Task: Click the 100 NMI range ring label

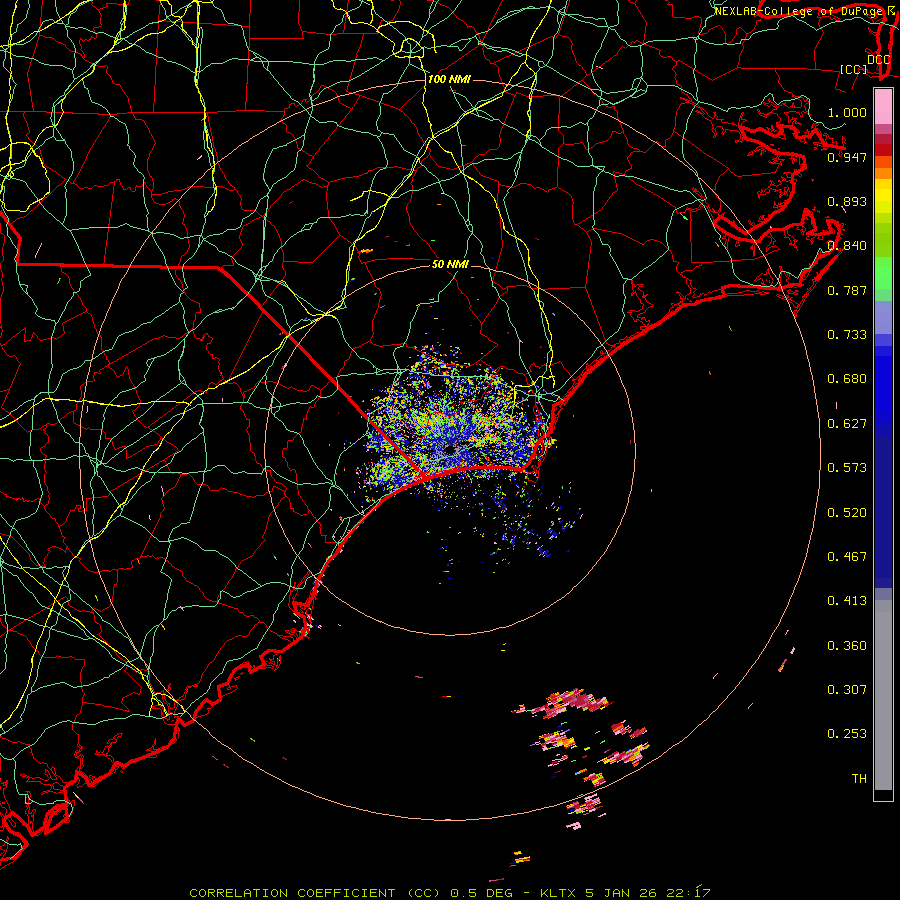Action: click(449, 79)
